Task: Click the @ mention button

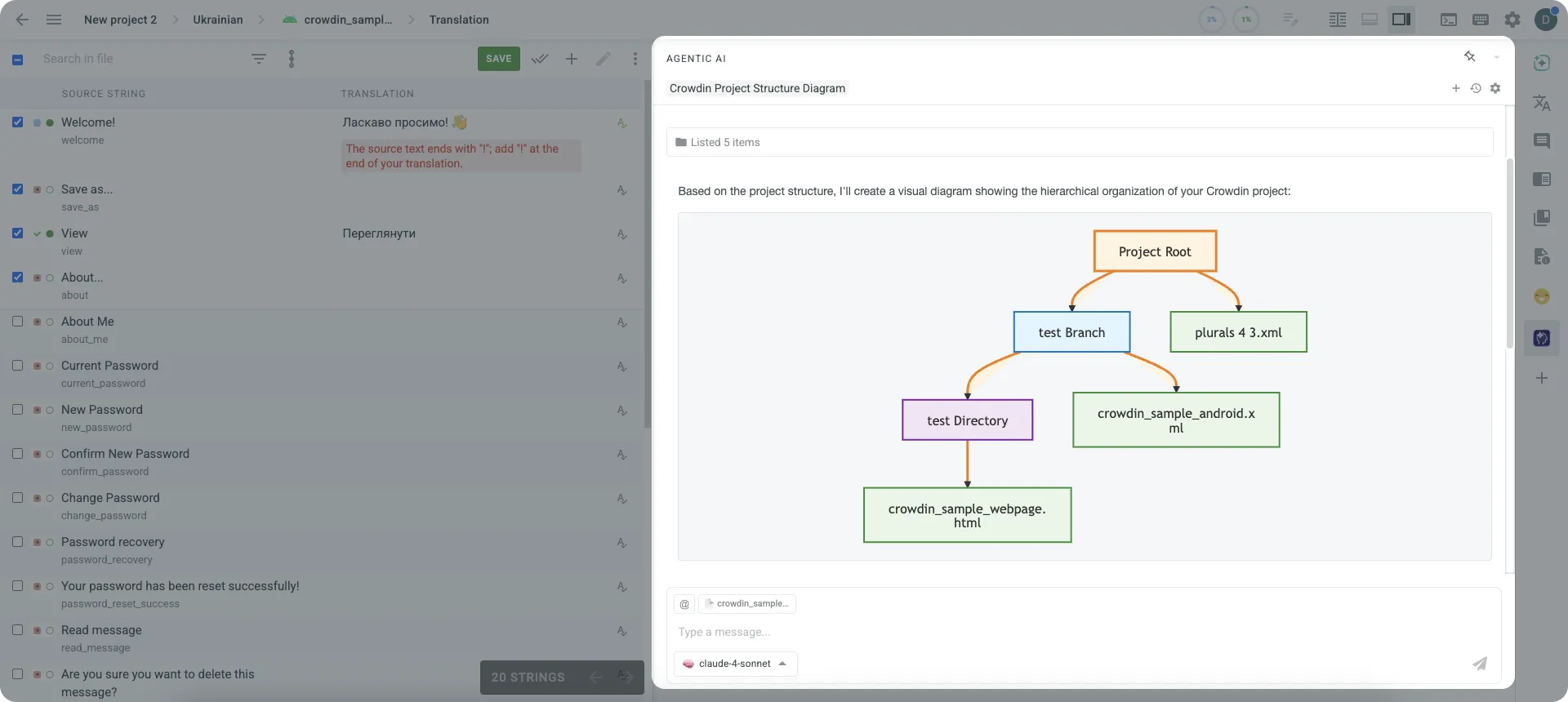Action: [x=684, y=604]
